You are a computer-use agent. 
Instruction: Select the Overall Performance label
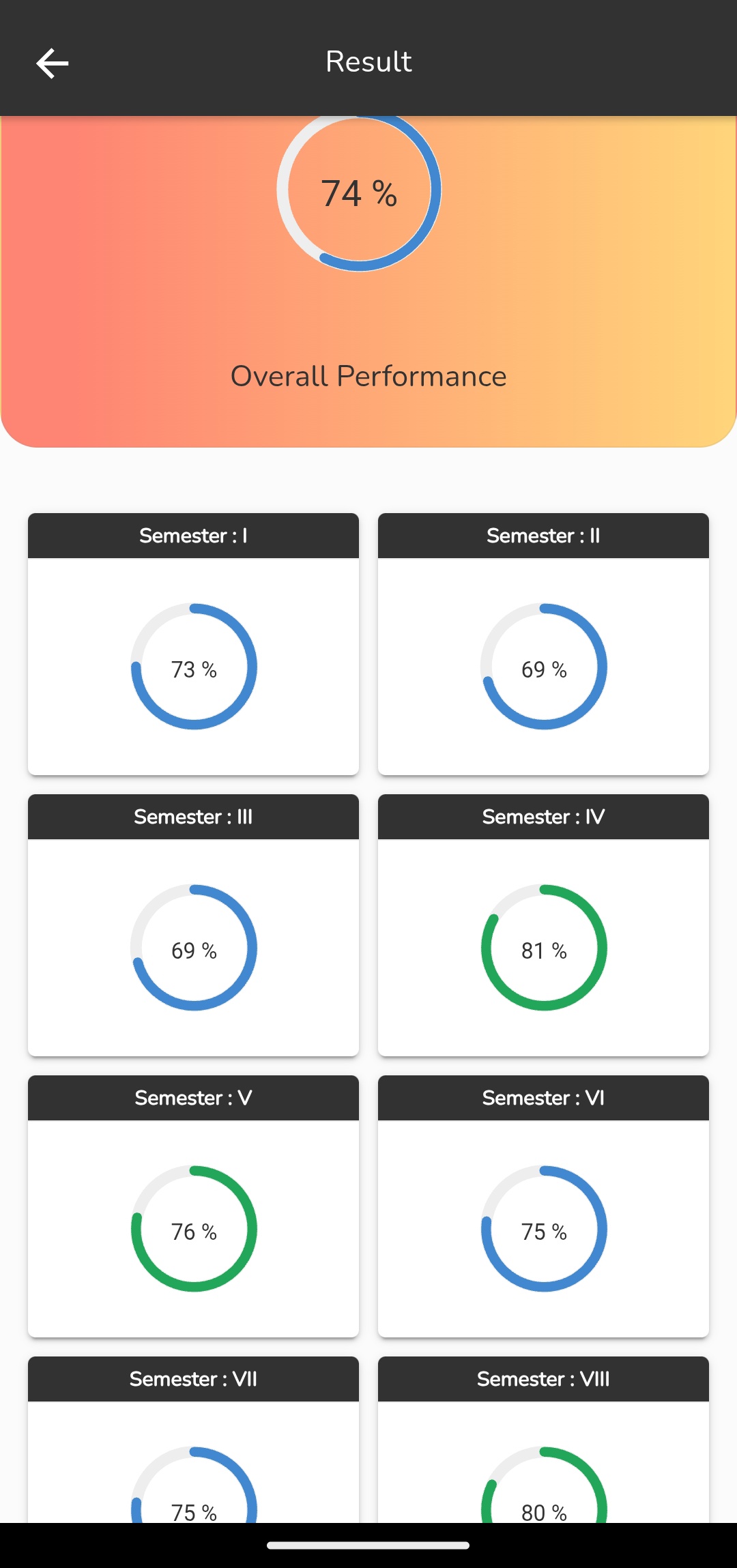tap(369, 376)
